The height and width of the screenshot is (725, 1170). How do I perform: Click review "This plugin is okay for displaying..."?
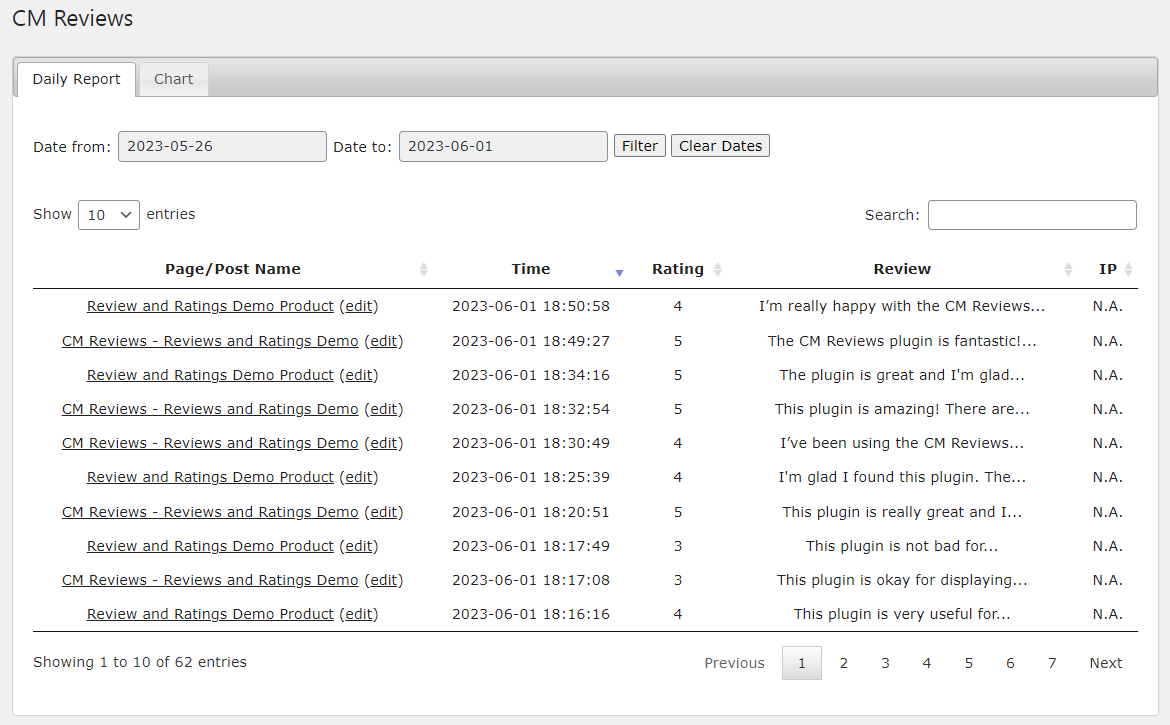click(x=902, y=580)
